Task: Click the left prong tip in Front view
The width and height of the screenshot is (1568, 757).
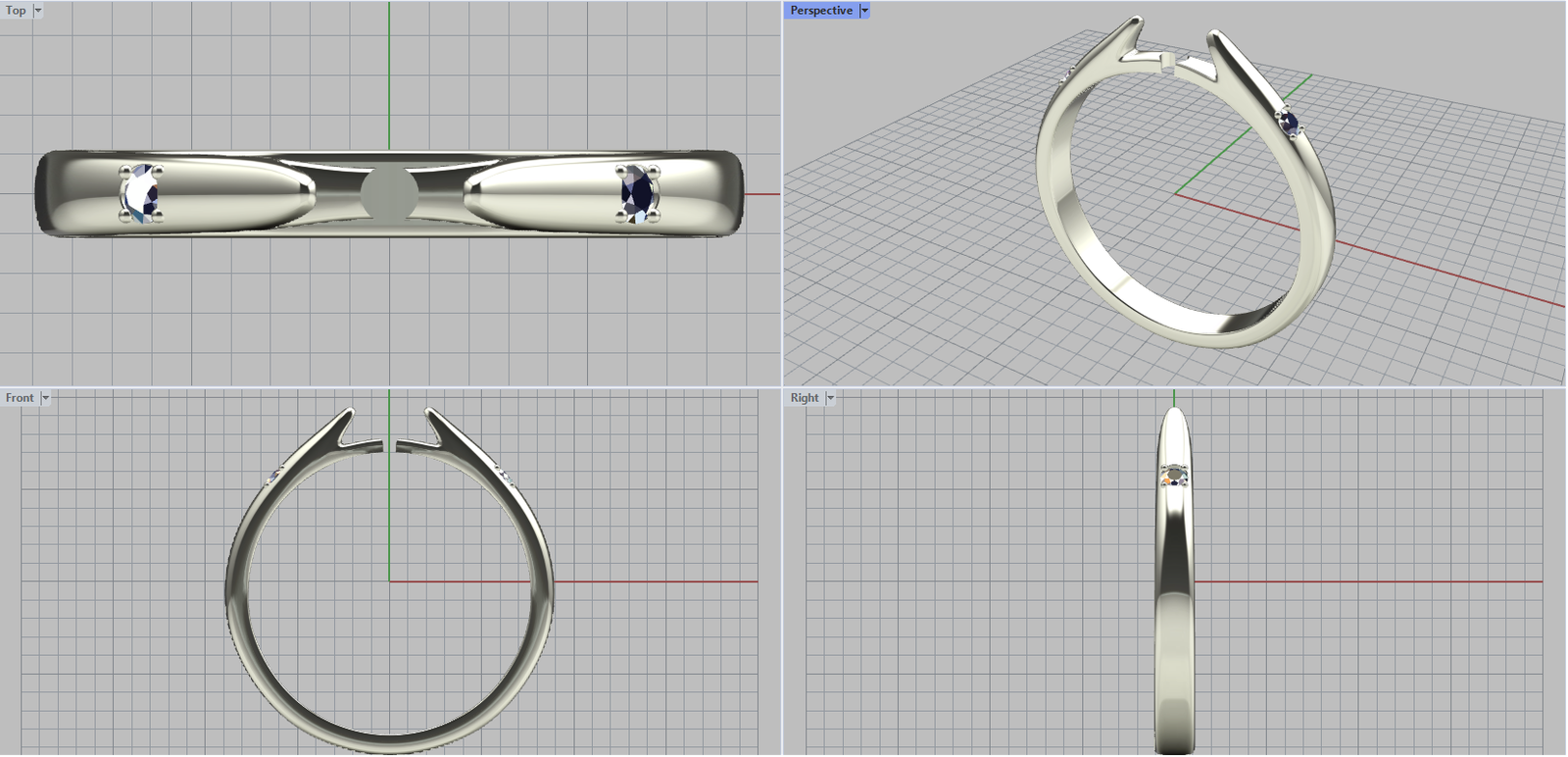Action: (349, 412)
